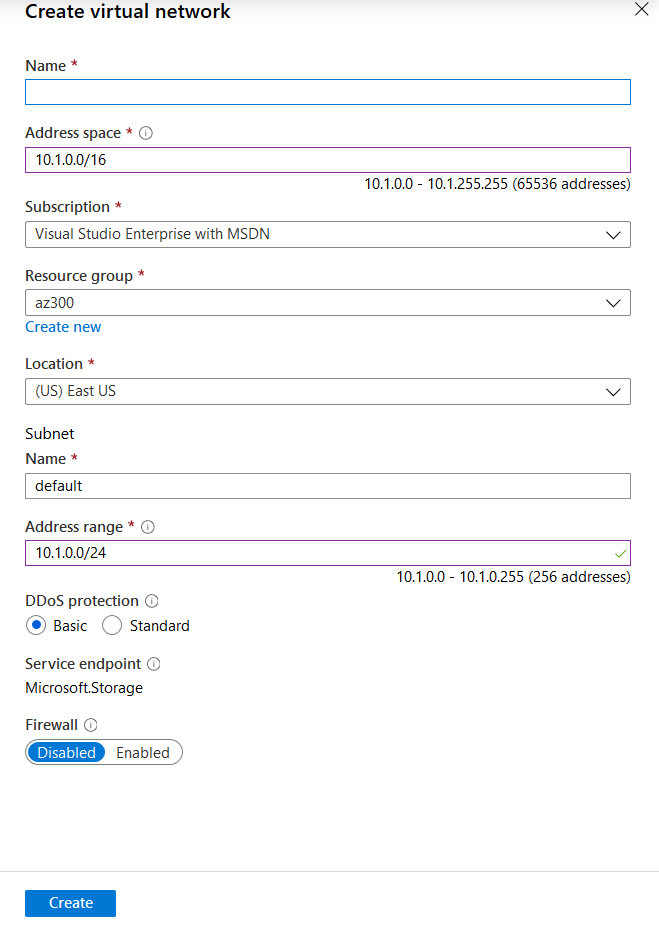Open the Location dropdown

click(327, 391)
